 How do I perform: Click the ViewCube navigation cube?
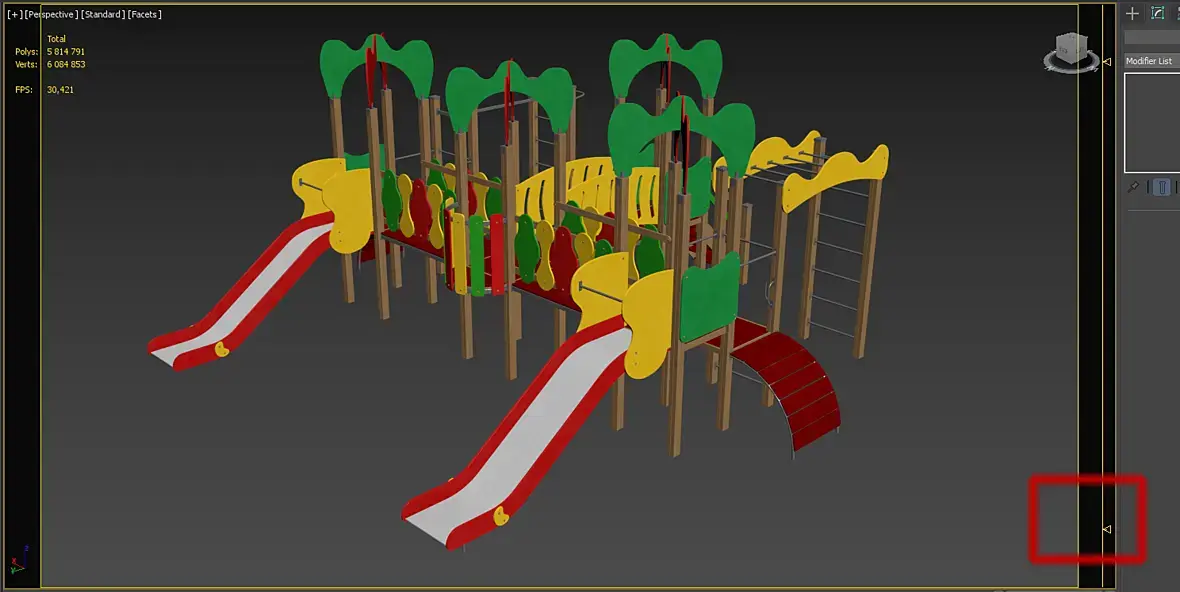(x=1071, y=48)
